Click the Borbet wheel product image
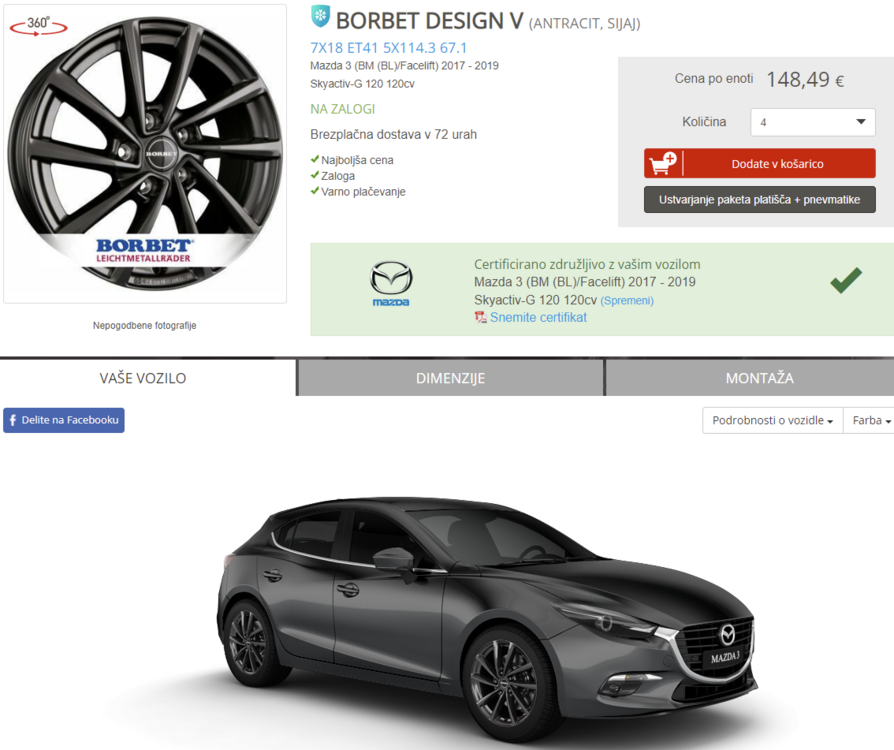 point(145,154)
